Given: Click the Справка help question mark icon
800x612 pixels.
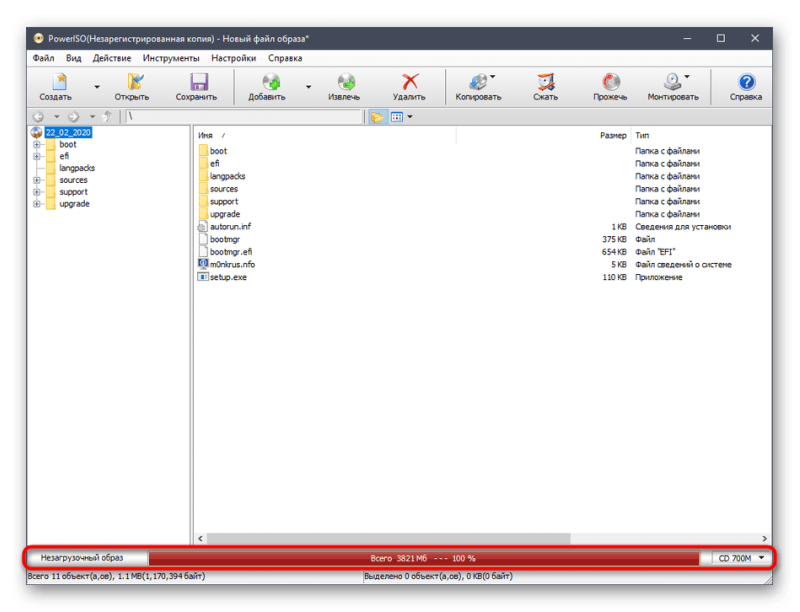Looking at the screenshot, I should coord(746,82).
